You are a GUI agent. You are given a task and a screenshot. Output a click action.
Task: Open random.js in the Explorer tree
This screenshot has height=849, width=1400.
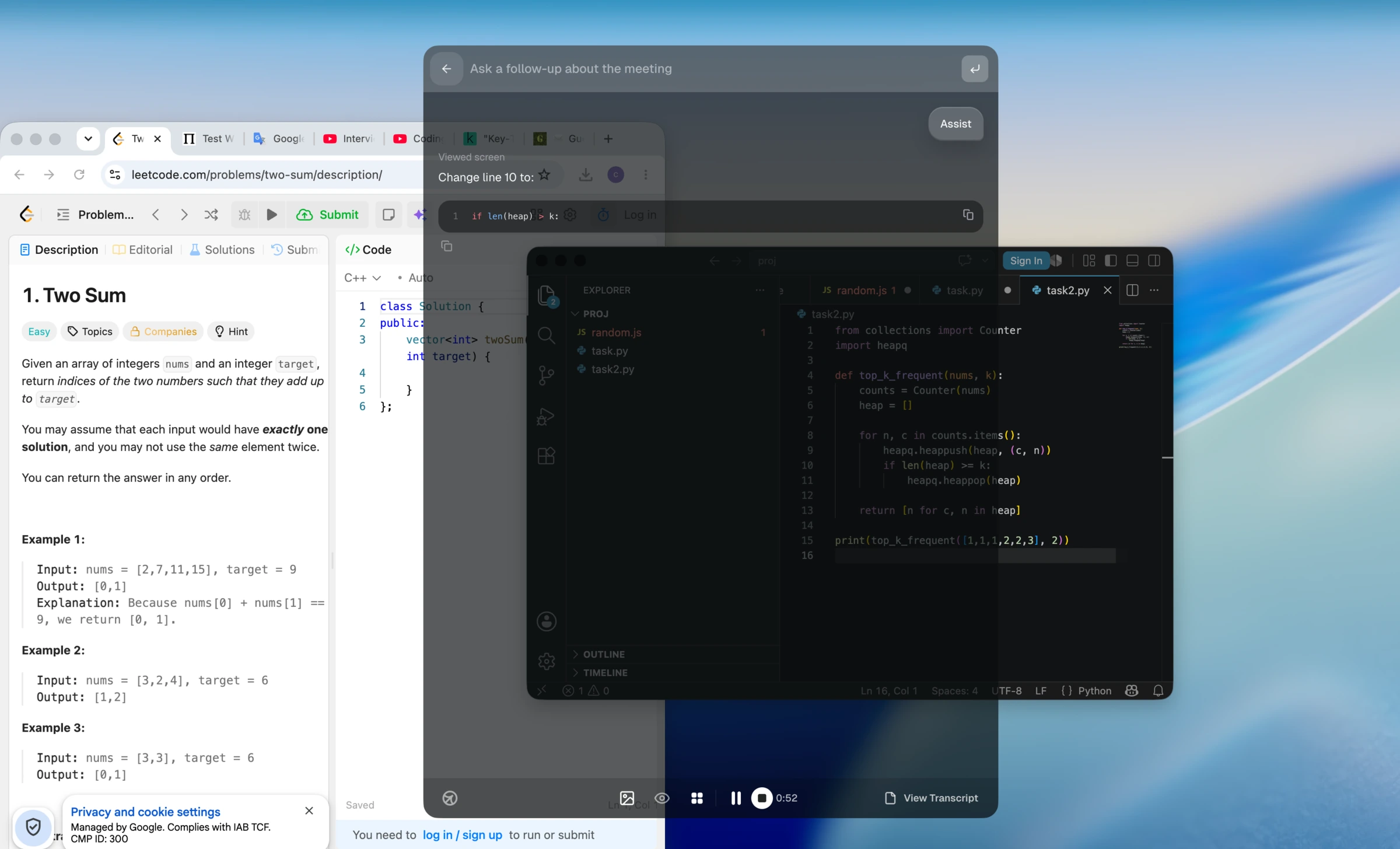pos(616,333)
